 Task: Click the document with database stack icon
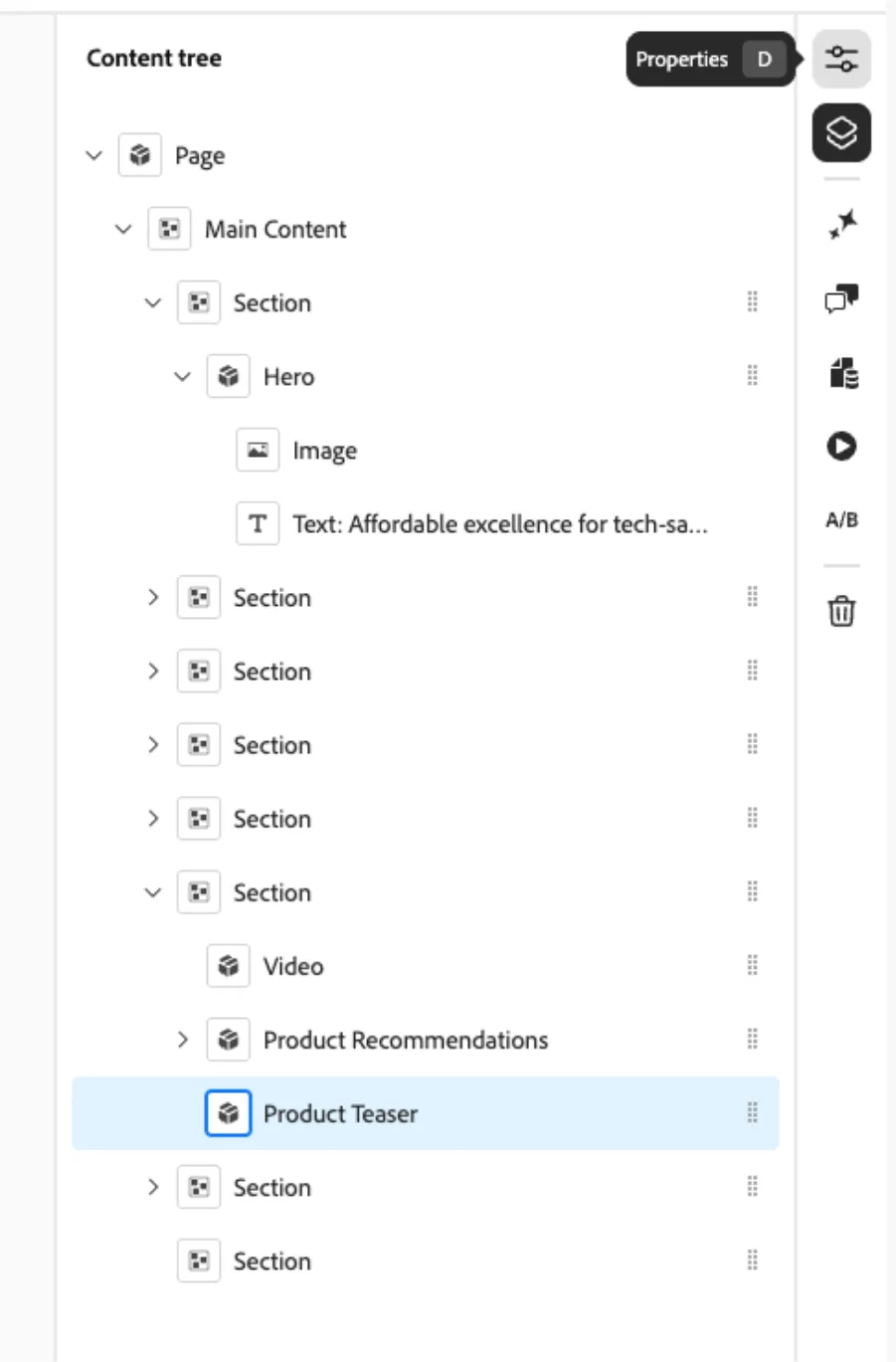(842, 373)
